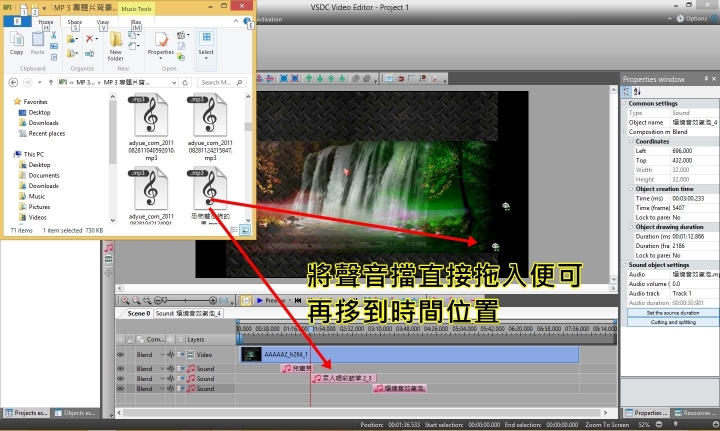Click the Rename icon in Explorer ribbon
The height and width of the screenshot is (431, 720).
click(x=90, y=54)
